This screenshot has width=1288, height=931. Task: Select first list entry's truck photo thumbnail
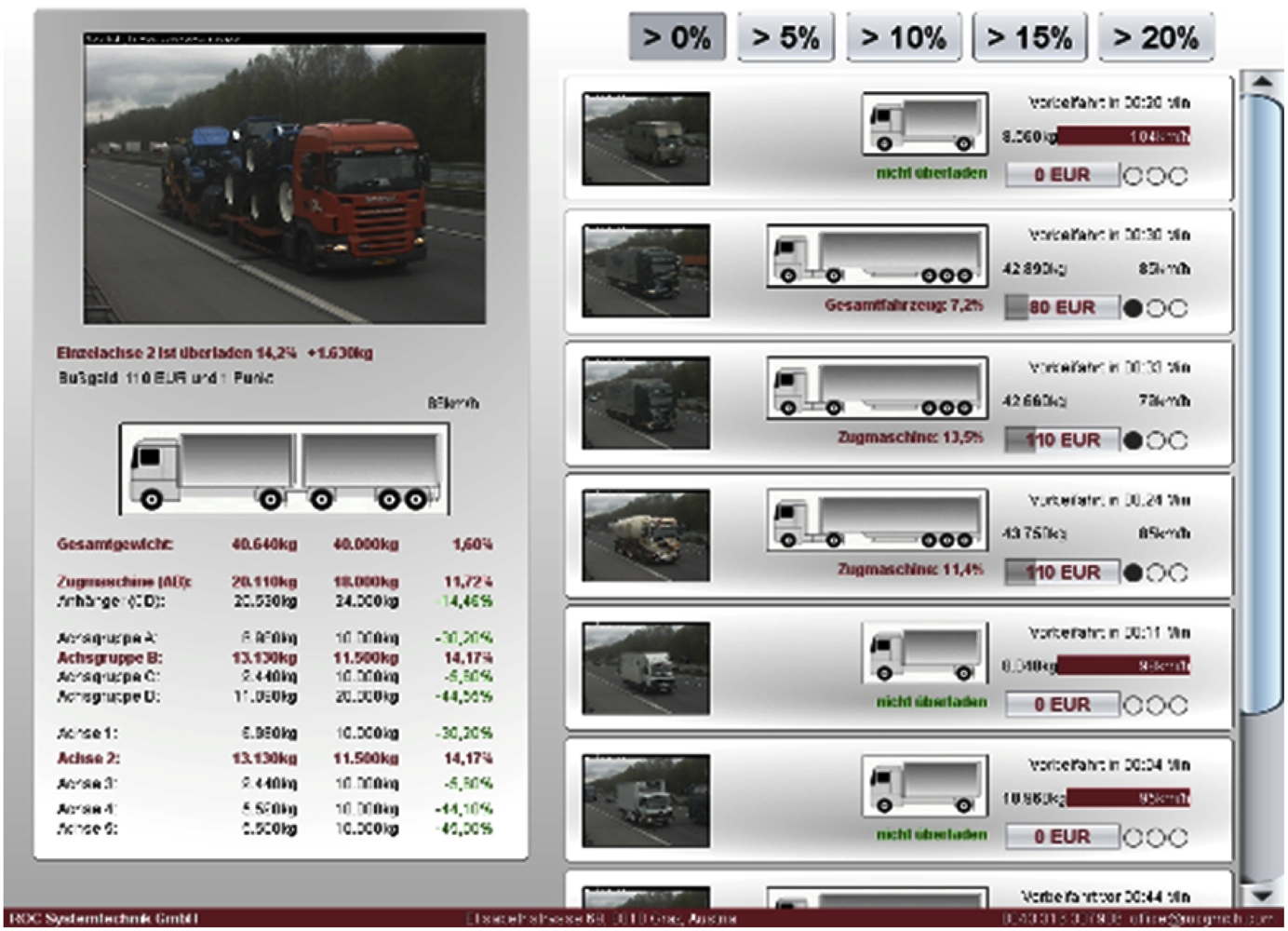[x=646, y=139]
